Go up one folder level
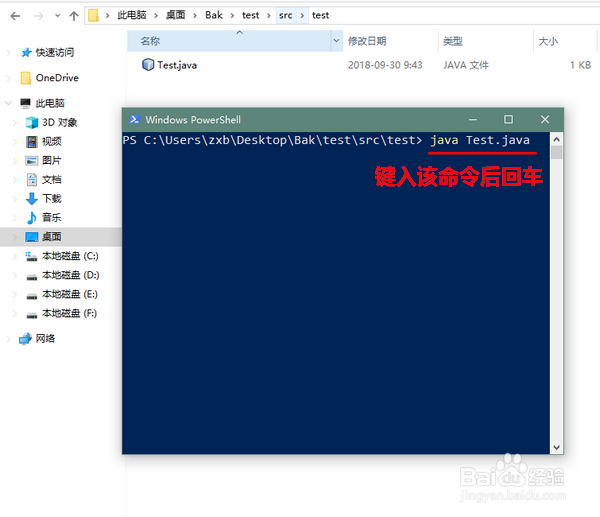This screenshot has width=600, height=517. pos(74,16)
